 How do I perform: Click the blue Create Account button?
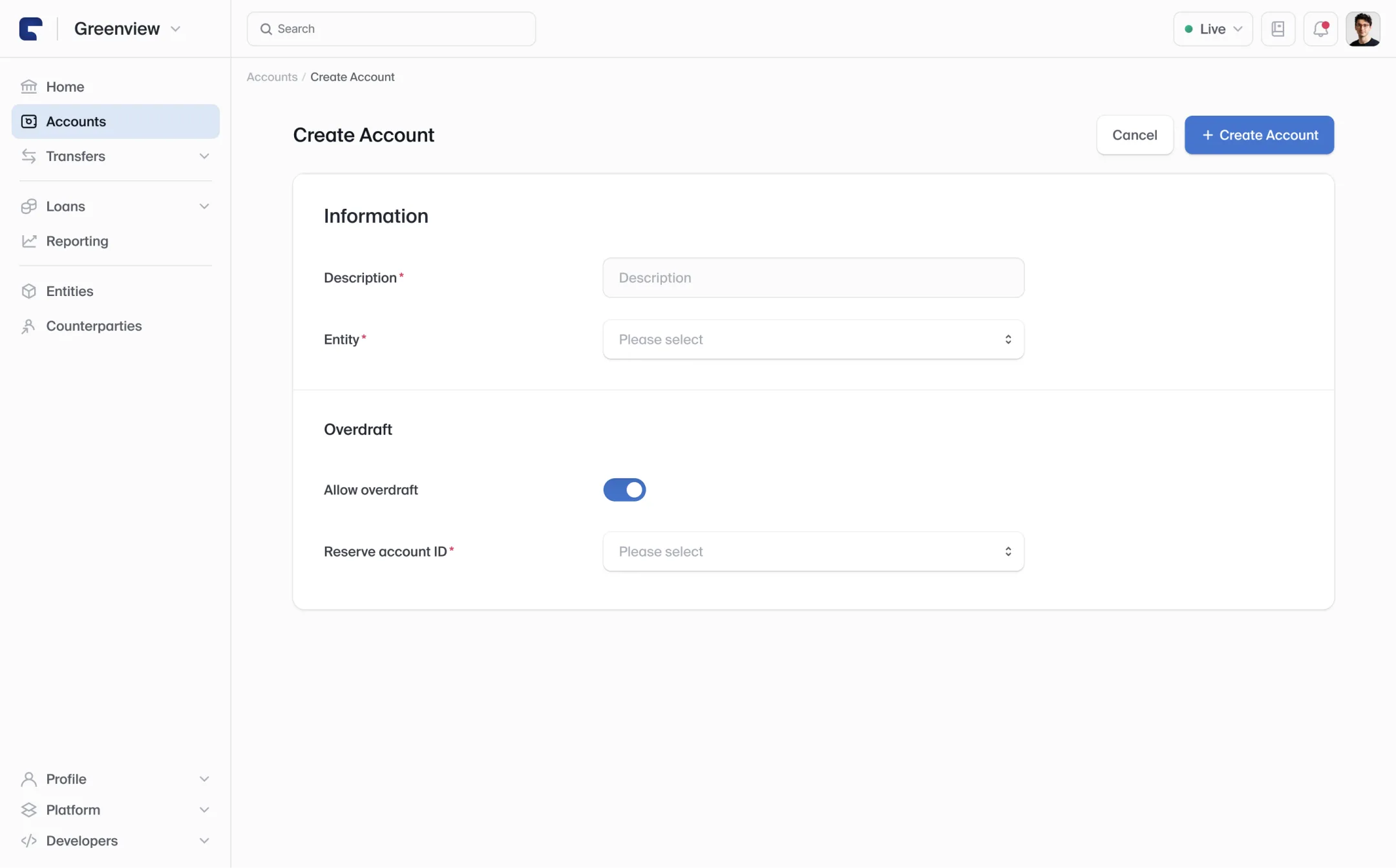pyautogui.click(x=1259, y=135)
